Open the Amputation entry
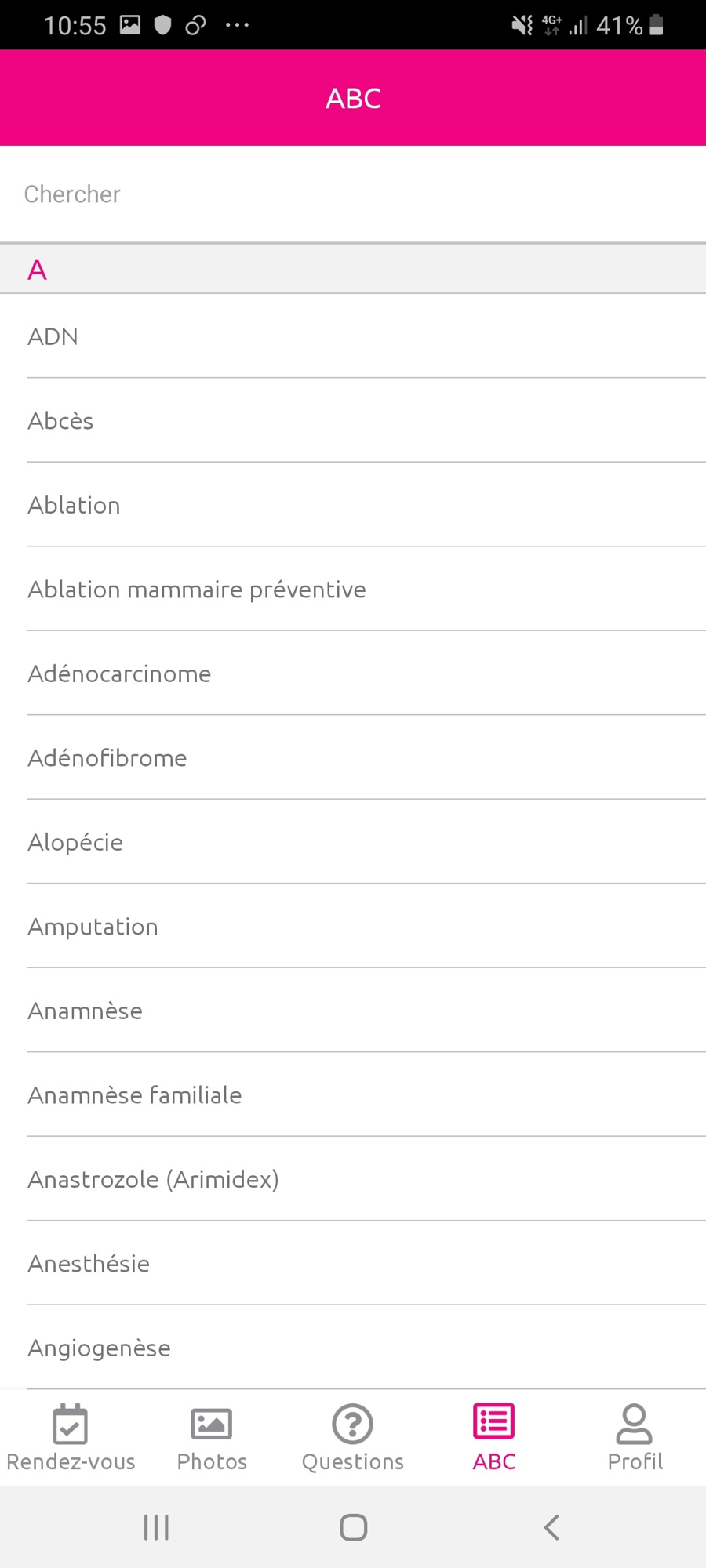706x1568 pixels. (353, 927)
